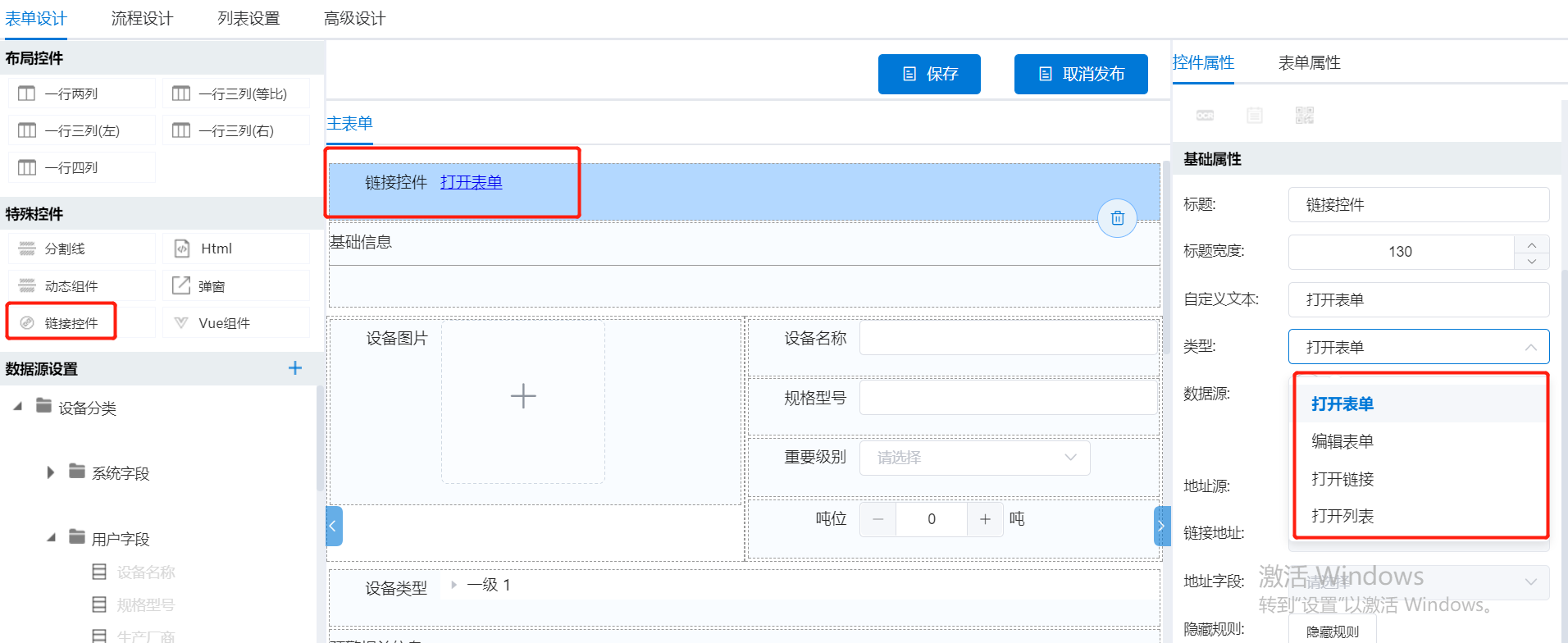Add the 一行三列(等比) layout control
The width and height of the screenshot is (1568, 643).
coord(236,93)
